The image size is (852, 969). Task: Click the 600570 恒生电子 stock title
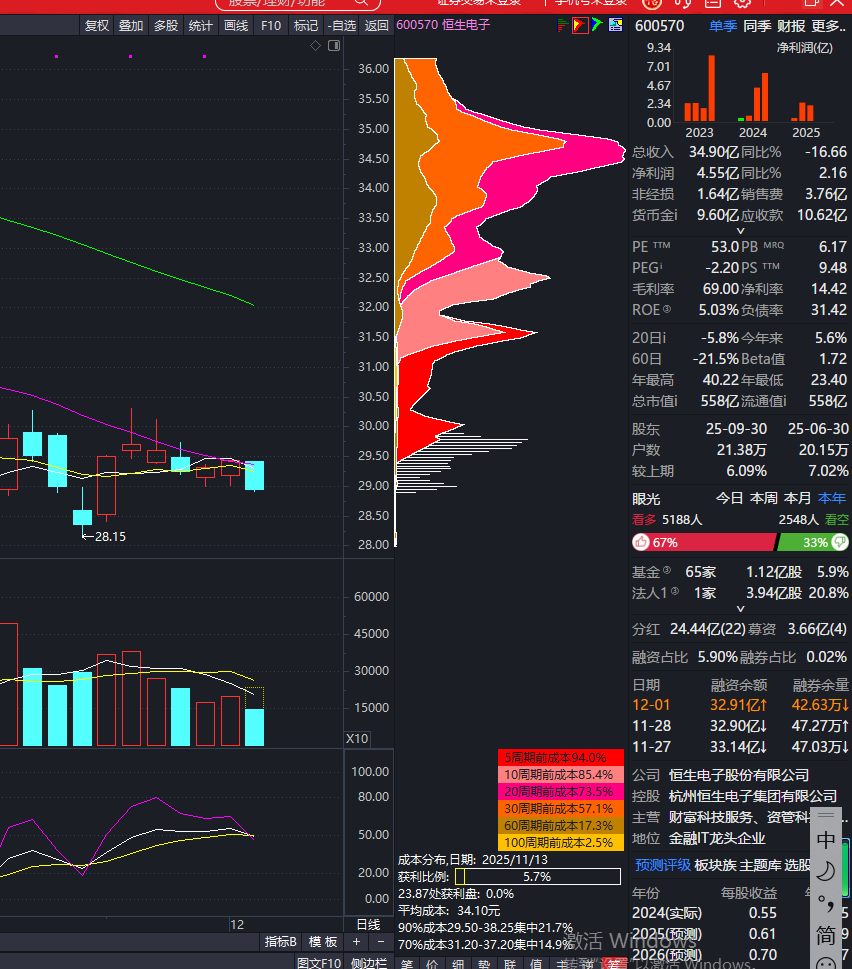click(443, 25)
